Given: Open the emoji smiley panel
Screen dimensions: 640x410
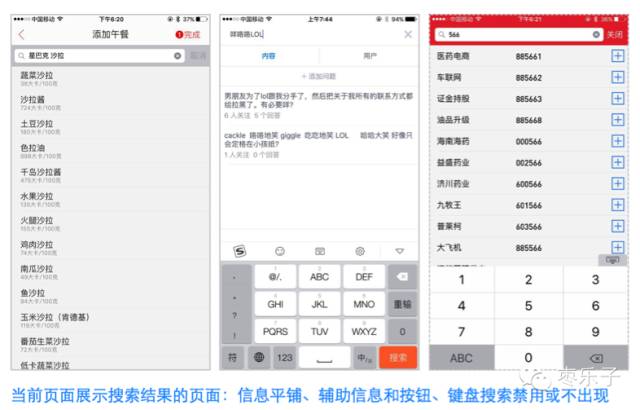Looking at the screenshot, I should point(280,251).
